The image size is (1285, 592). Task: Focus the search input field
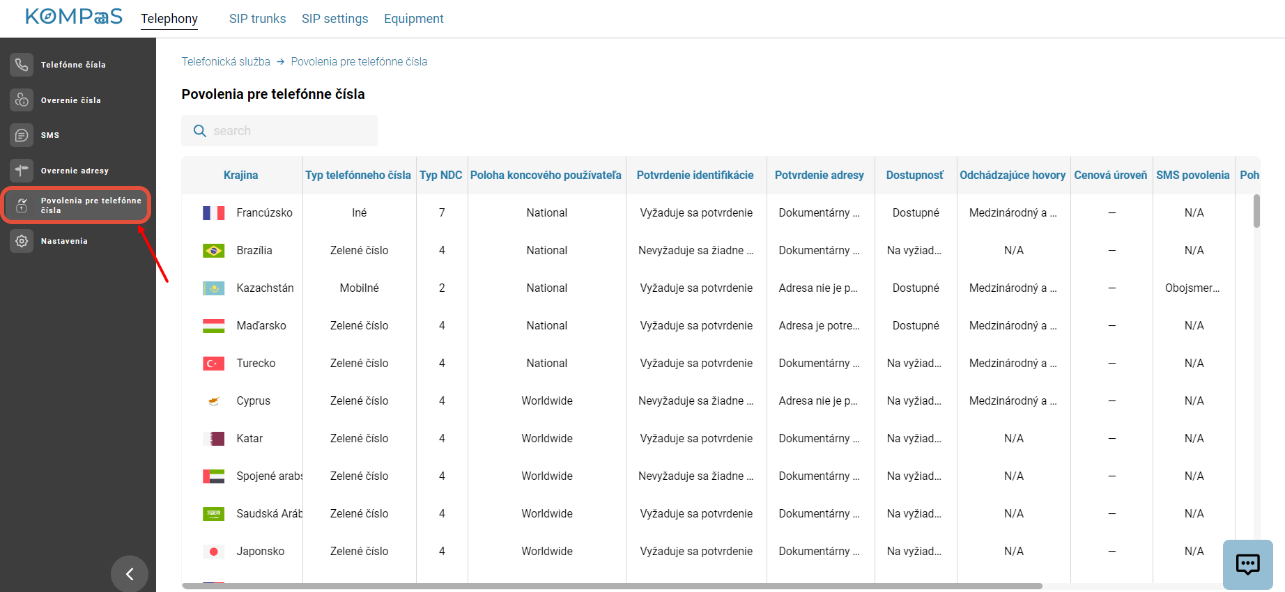280,131
